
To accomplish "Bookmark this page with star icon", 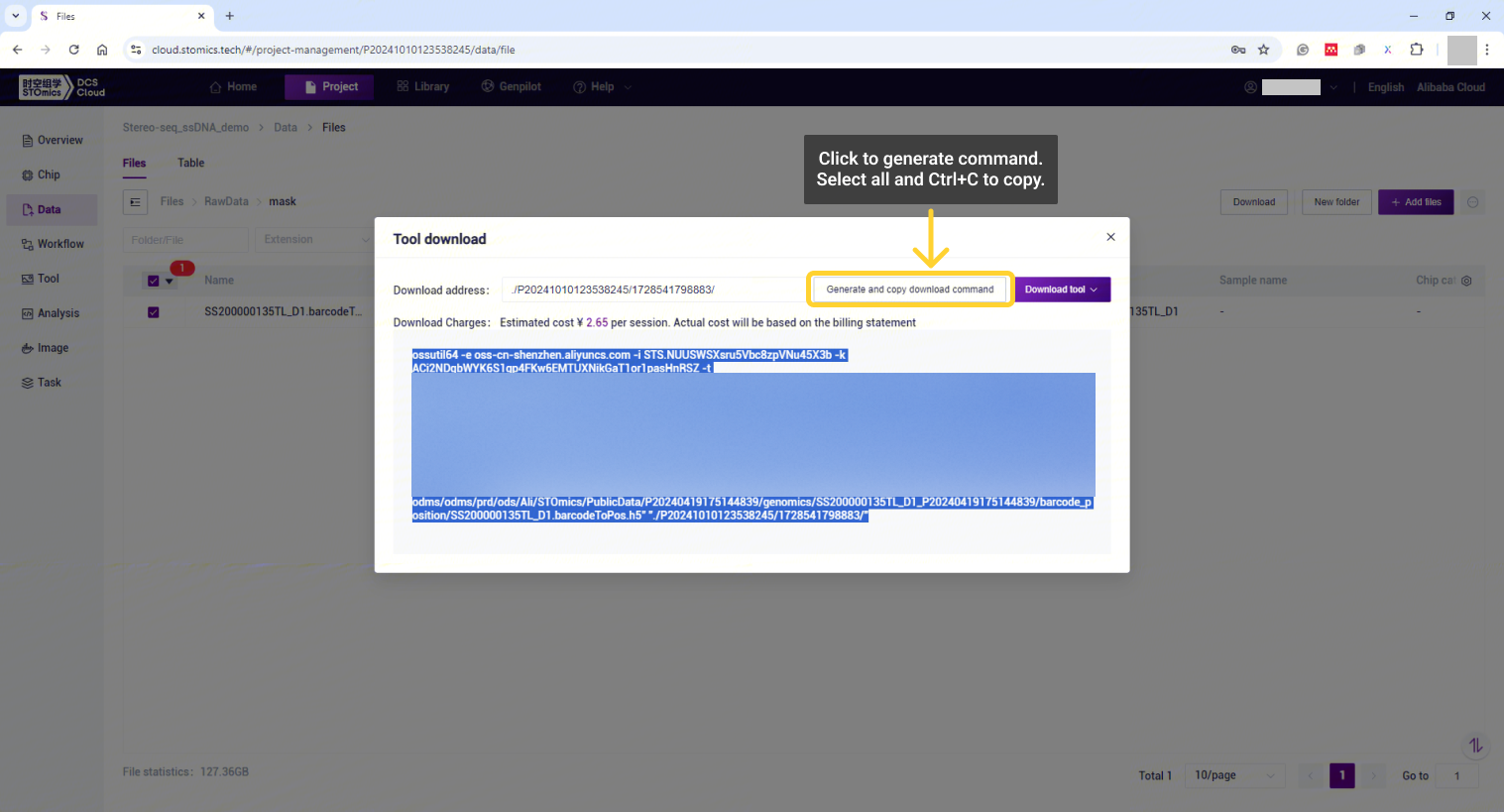I will 1263,50.
